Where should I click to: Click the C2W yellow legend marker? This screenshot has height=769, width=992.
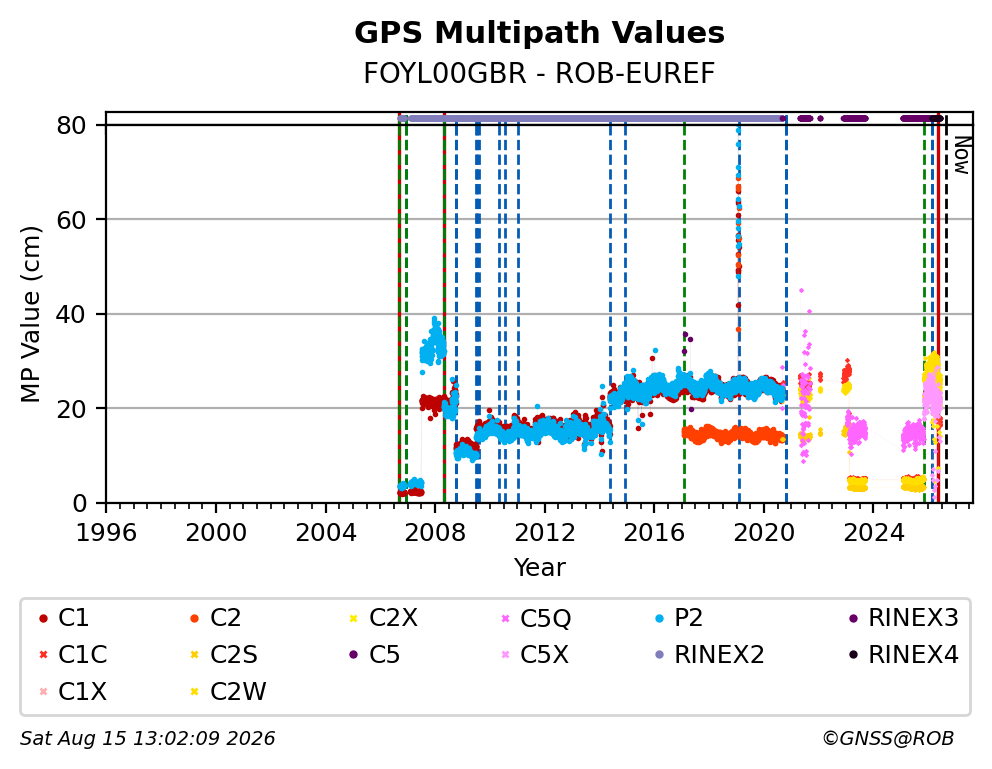(194, 692)
